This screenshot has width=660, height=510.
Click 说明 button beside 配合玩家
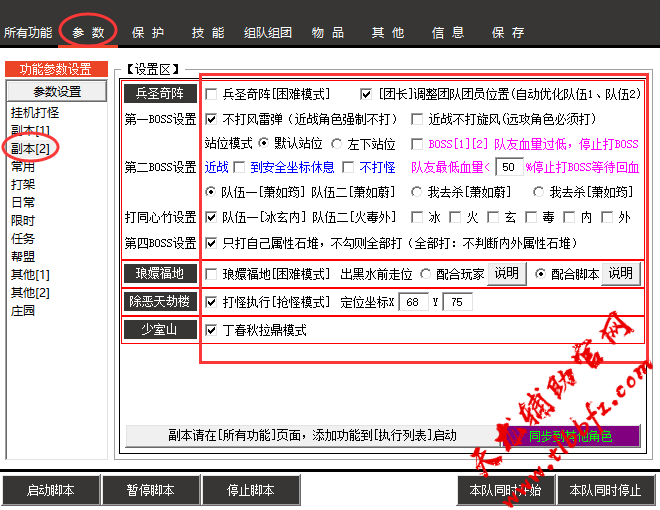(x=506, y=274)
